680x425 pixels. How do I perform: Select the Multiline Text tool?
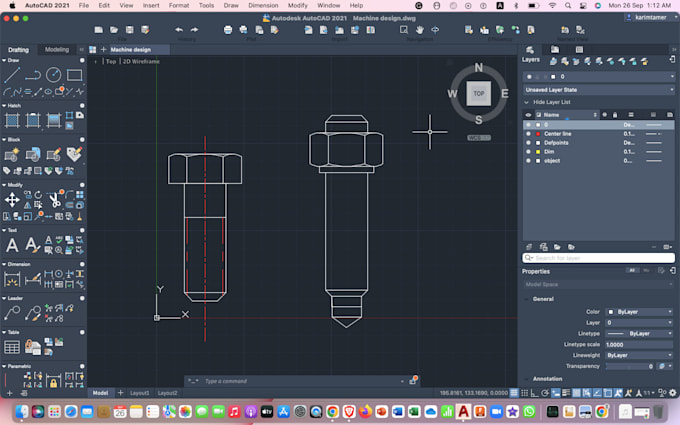click(12, 245)
